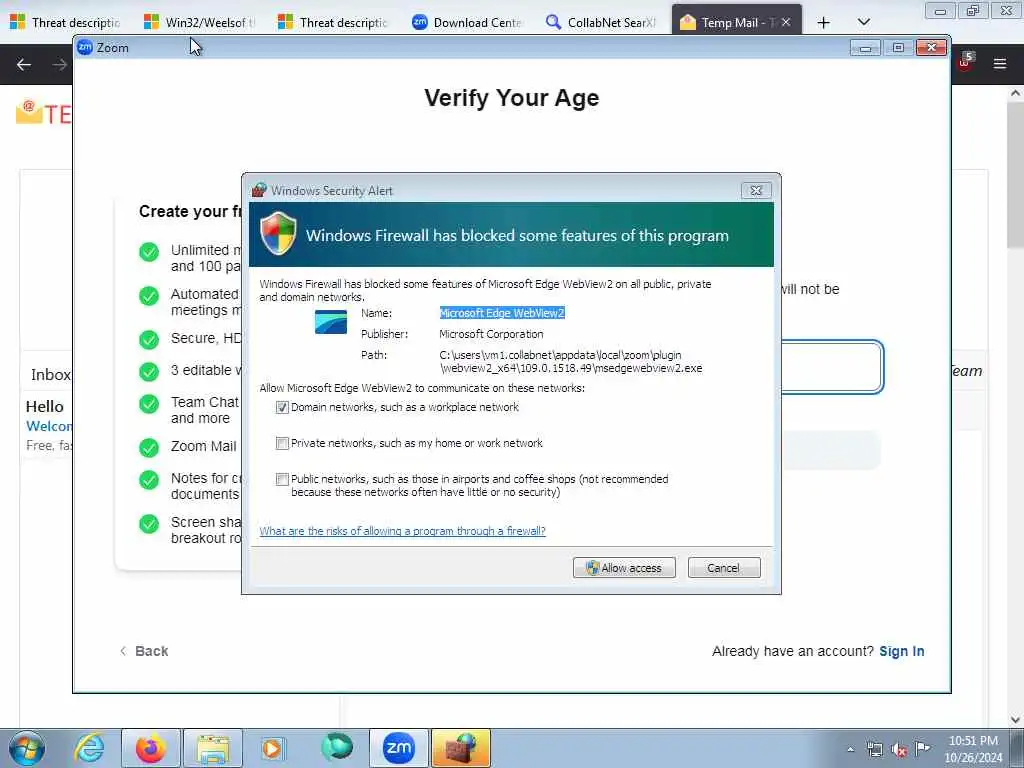Viewport: 1024px width, 768px height.
Task: Open Firefox hamburger menu
Action: click(1000, 63)
